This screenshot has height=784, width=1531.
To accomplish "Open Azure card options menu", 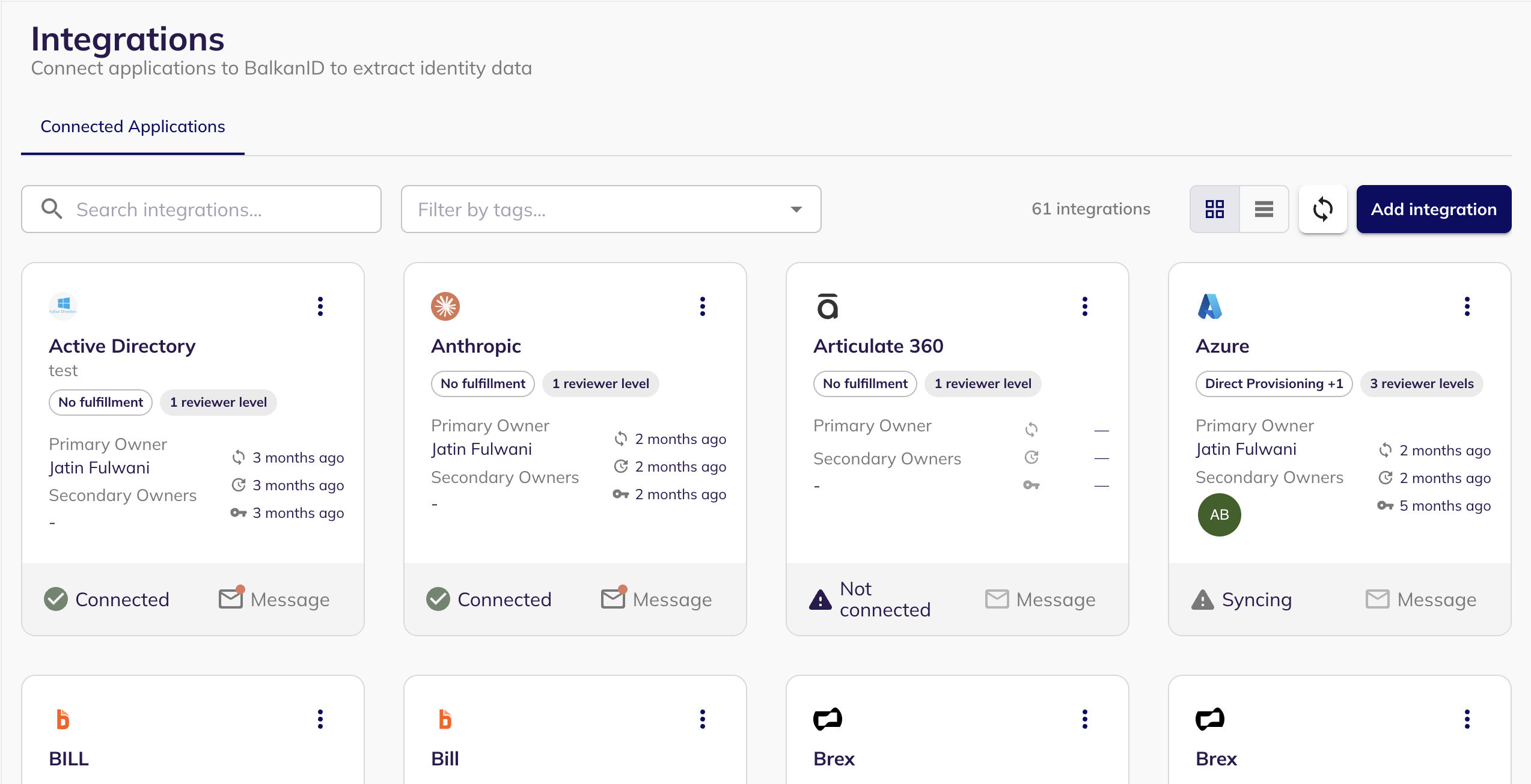I will [1467, 306].
